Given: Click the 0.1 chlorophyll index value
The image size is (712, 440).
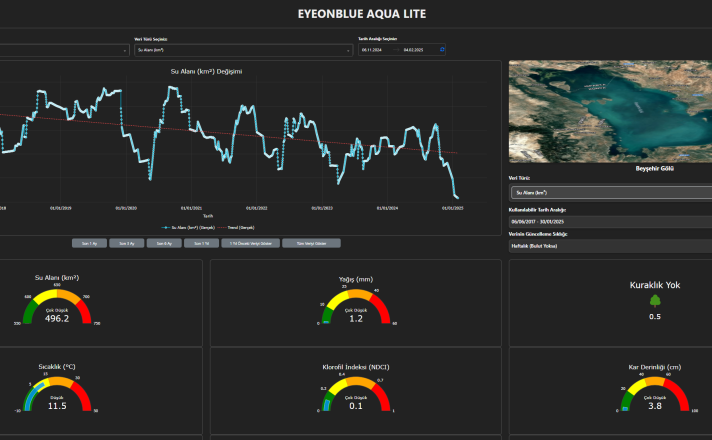Looking at the screenshot, I should pyautogui.click(x=356, y=406).
